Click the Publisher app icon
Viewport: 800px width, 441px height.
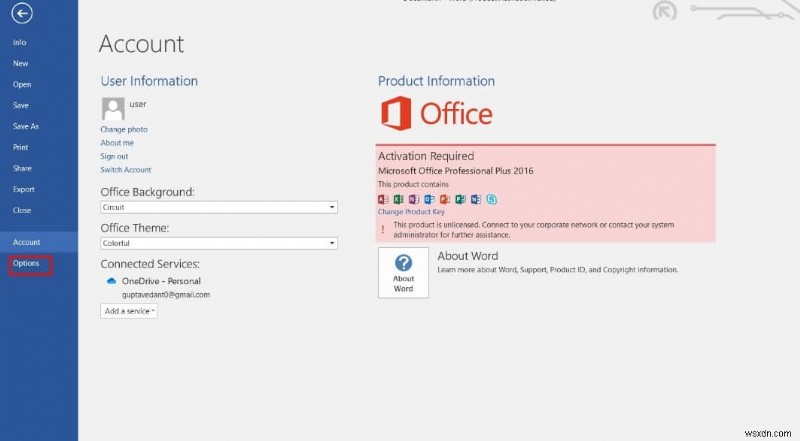[x=460, y=199]
